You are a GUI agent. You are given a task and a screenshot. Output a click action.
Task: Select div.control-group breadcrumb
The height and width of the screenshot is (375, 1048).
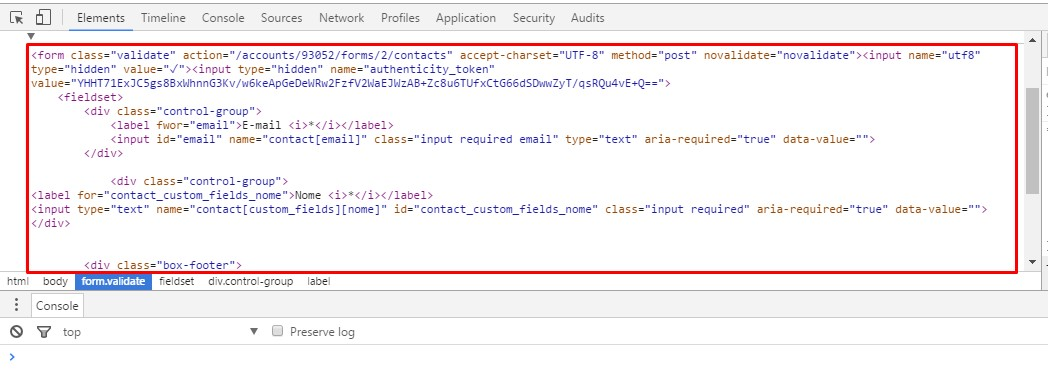click(x=250, y=281)
